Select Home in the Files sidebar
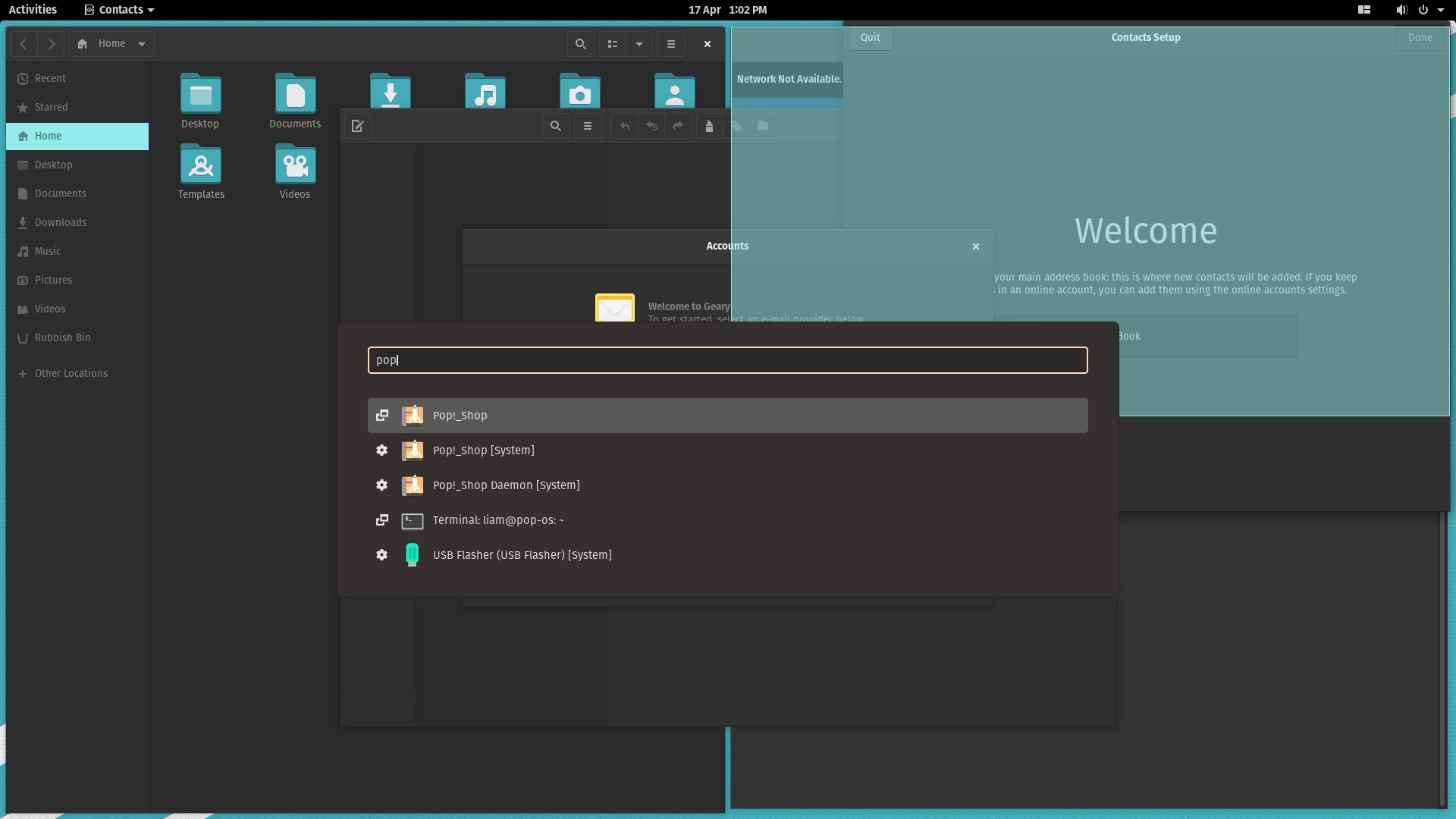The height and width of the screenshot is (819, 1456). [x=77, y=136]
